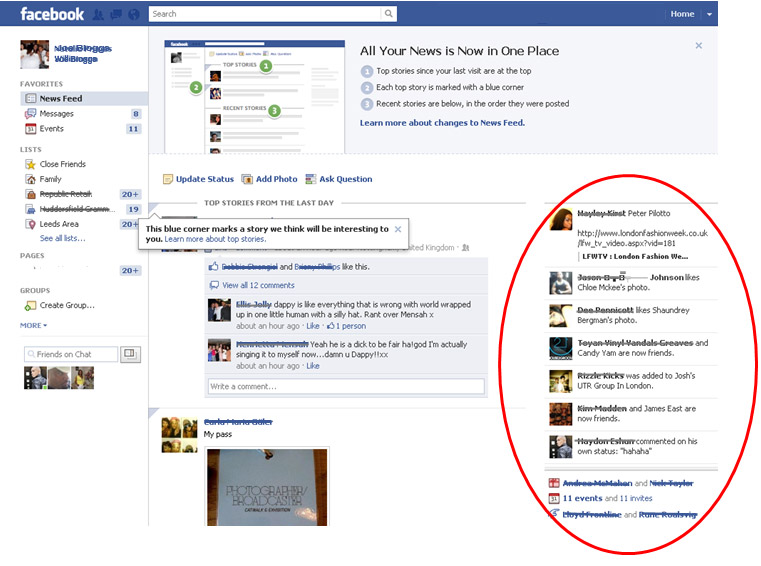
Task: Click 11 events link in right column
Action: tap(582, 498)
